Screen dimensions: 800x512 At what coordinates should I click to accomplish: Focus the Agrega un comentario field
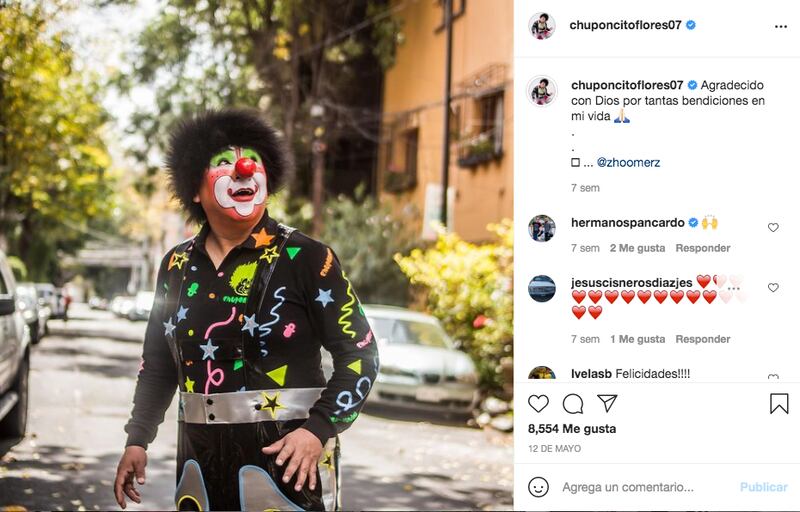coord(645,487)
